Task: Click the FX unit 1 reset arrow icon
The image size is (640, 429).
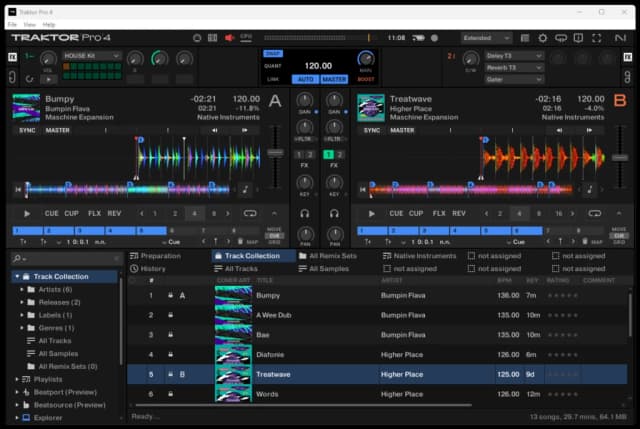Action: (29, 79)
